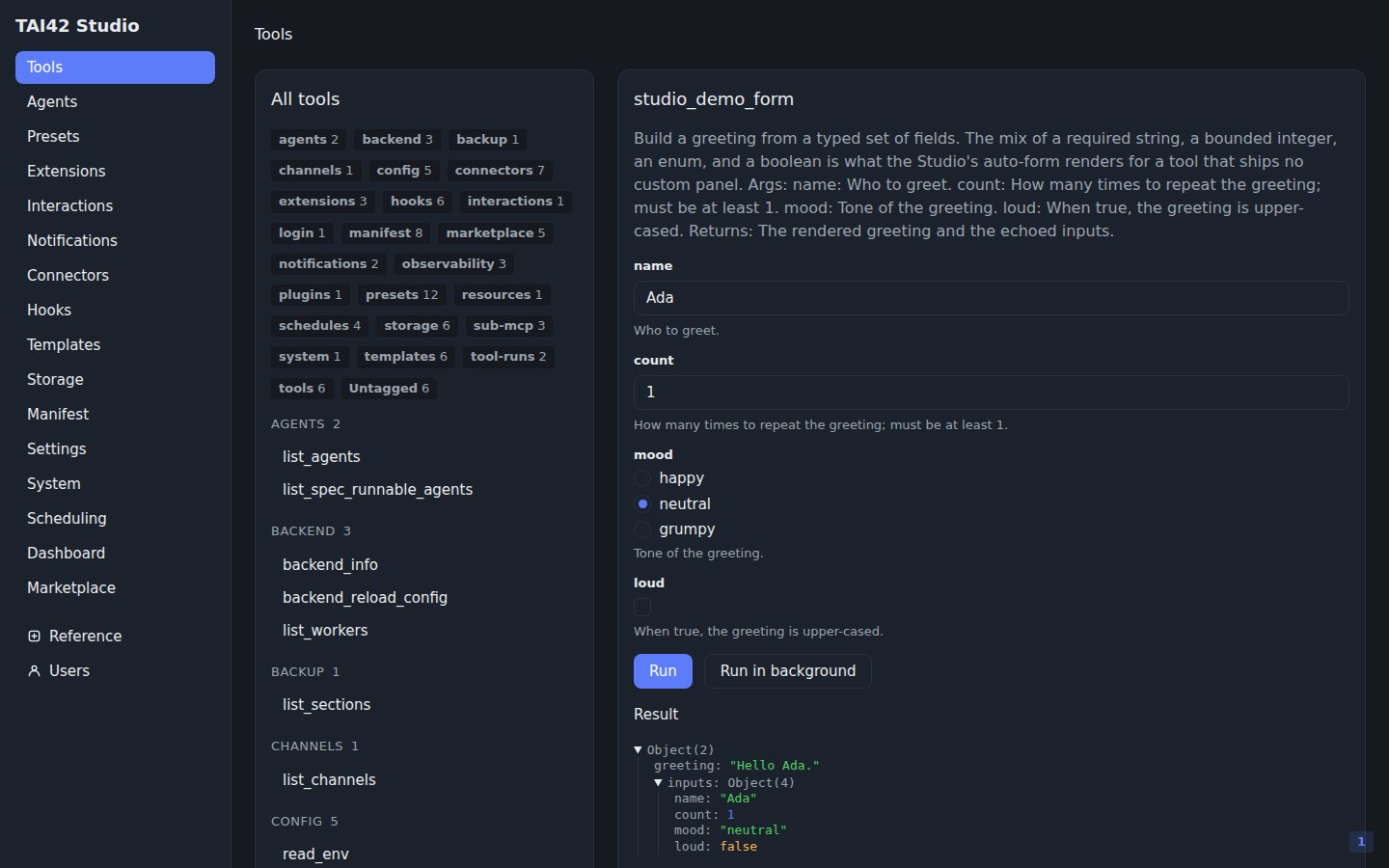The width and height of the screenshot is (1389, 868).
Task: Select the list_workers tool
Action: (423, 631)
